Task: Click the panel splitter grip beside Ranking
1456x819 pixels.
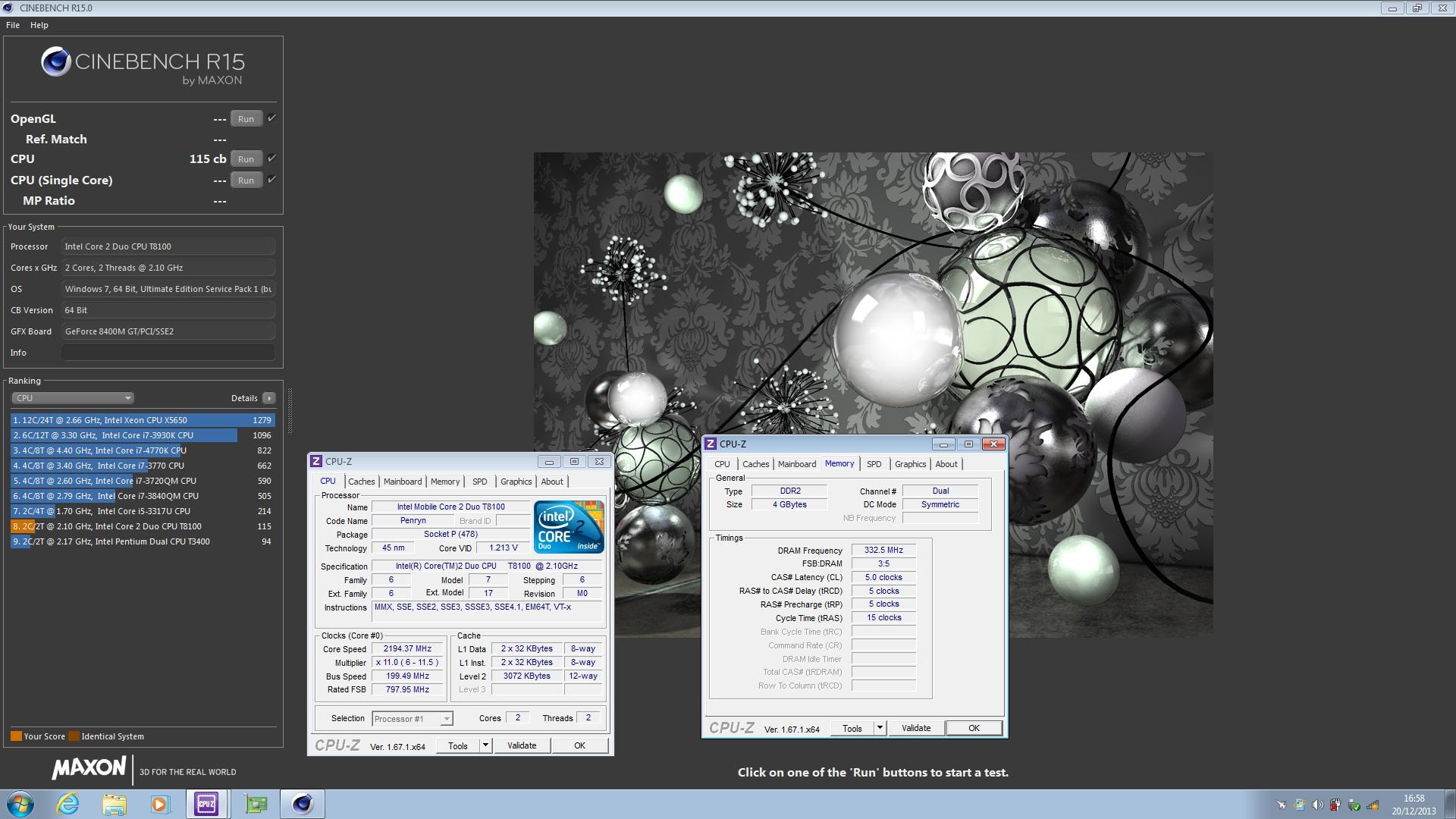Action: [x=290, y=410]
